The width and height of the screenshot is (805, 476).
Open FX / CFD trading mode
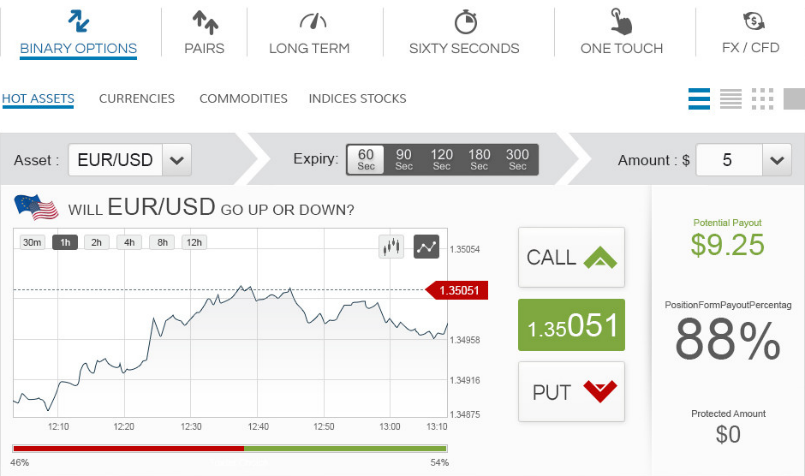[x=751, y=32]
